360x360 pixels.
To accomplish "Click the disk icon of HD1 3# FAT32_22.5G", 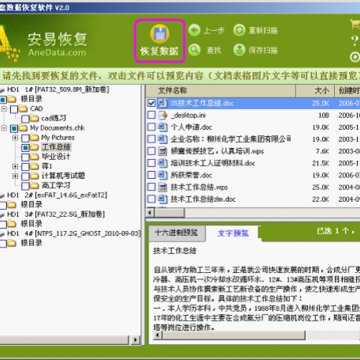I will pos(2,214).
